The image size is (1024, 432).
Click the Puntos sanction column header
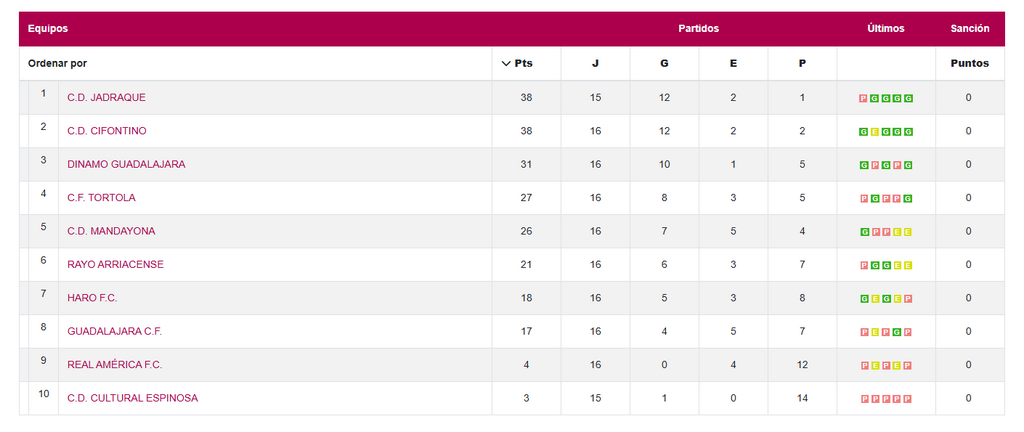969,64
